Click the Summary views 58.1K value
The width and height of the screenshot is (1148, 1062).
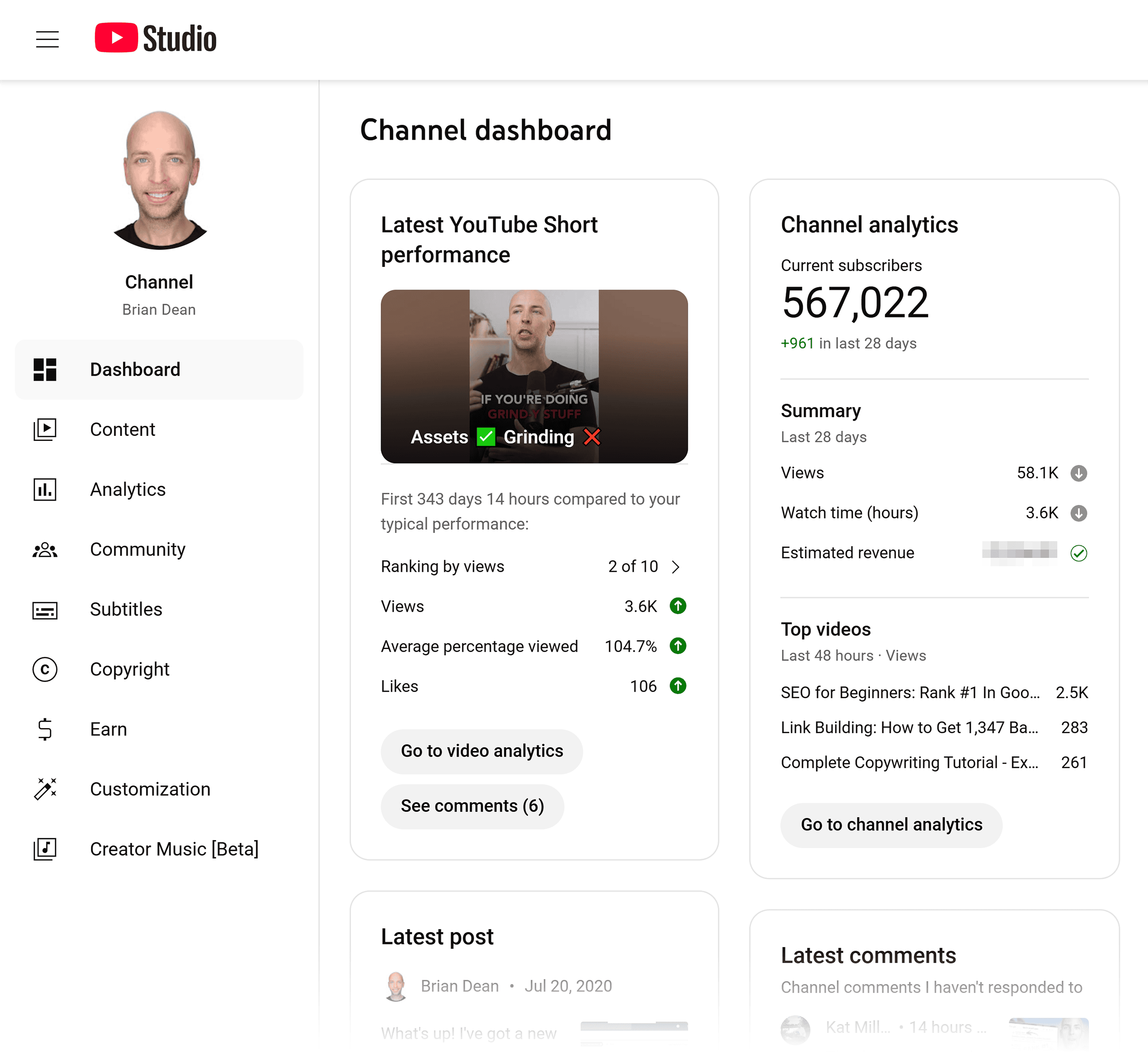pyautogui.click(x=1037, y=473)
